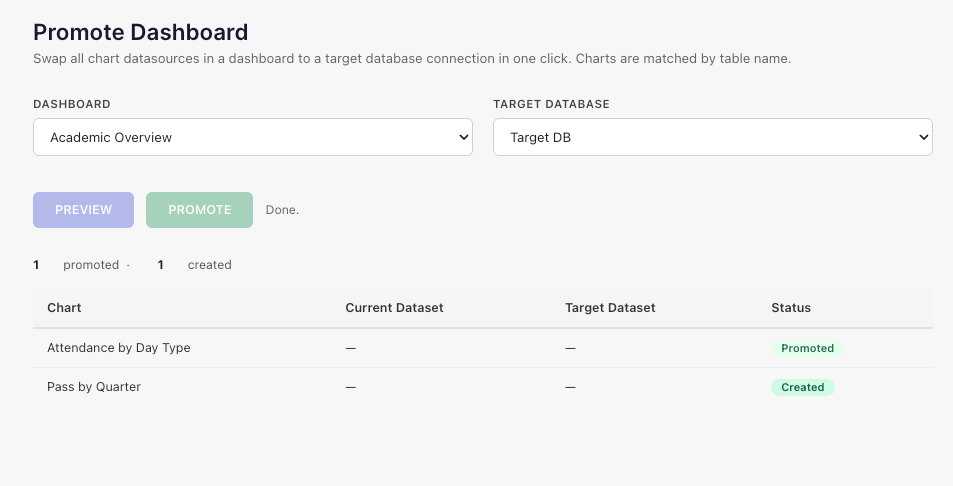Click Target Dataset dash for Pass by Quarter
This screenshot has height=486, width=953.
570,387
